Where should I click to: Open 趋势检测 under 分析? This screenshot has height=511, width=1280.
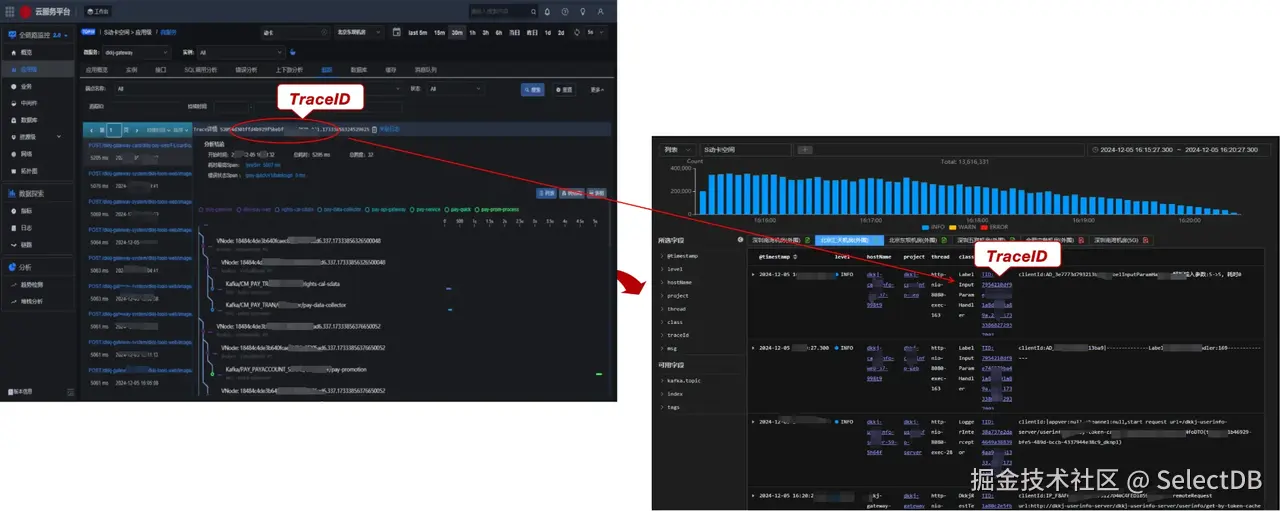32,285
